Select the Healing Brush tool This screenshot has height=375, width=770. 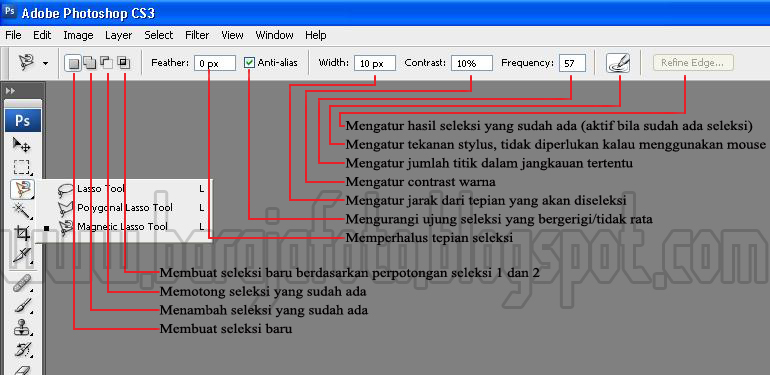[x=22, y=284]
